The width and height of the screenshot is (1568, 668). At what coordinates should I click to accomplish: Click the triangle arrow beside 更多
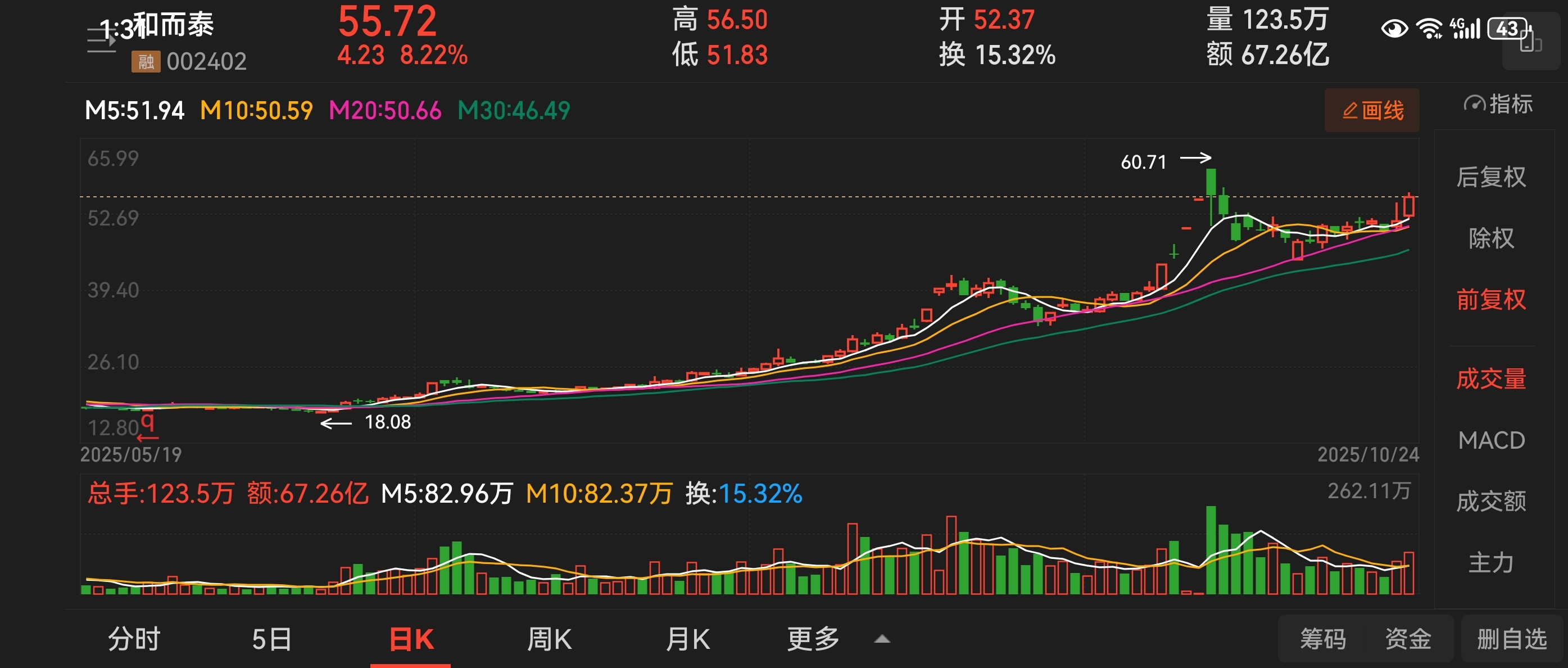click(x=882, y=639)
